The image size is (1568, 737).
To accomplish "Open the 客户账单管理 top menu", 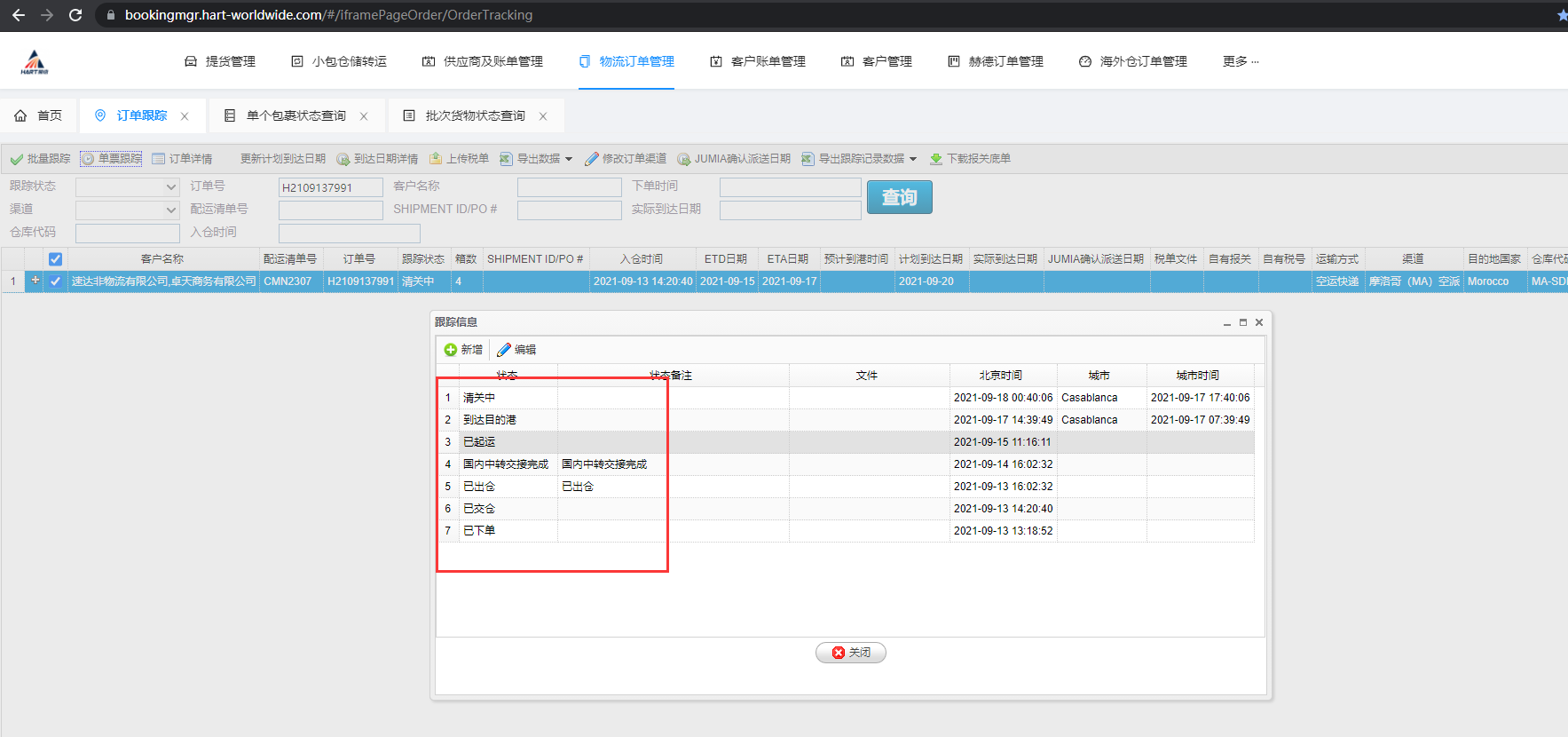I will tap(758, 61).
